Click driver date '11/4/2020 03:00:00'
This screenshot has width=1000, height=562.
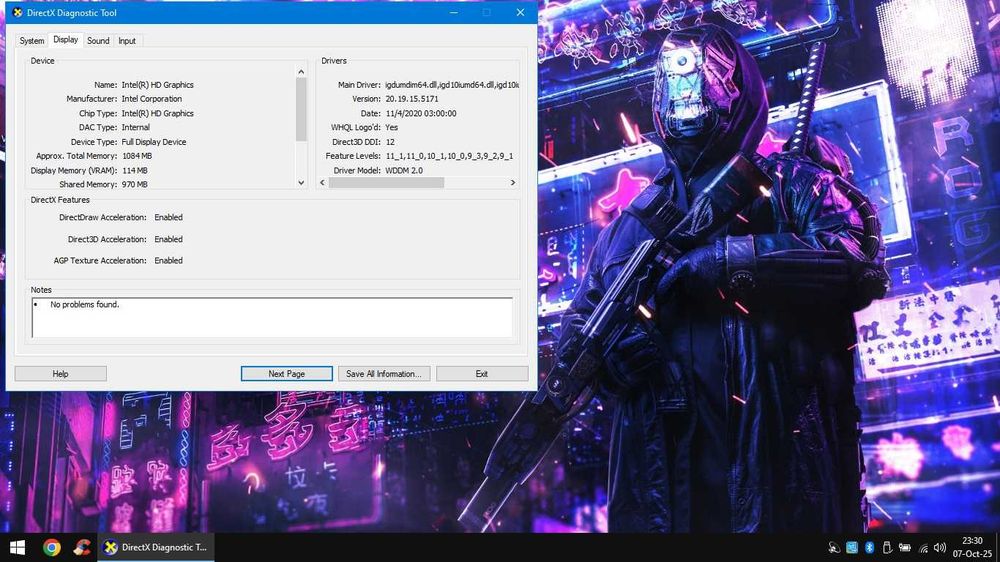tap(421, 114)
